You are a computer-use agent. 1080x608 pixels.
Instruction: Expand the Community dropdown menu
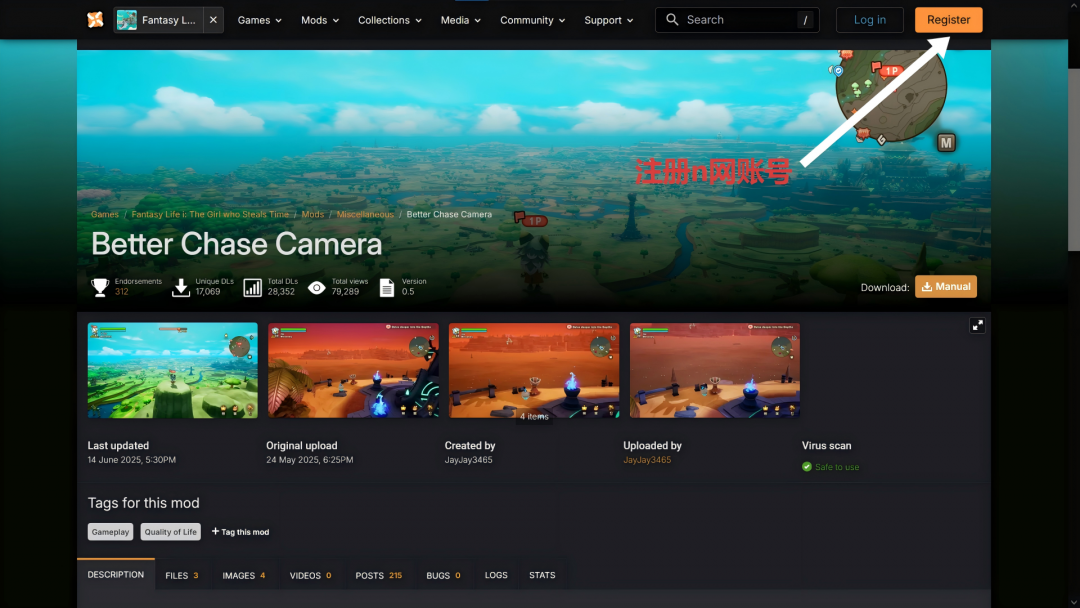point(532,20)
